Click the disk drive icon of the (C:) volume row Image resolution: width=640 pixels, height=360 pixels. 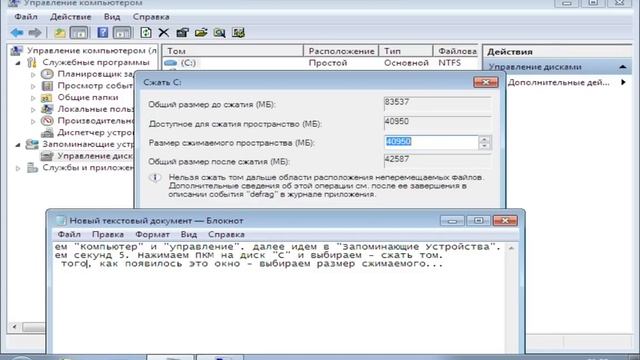[x=171, y=63]
